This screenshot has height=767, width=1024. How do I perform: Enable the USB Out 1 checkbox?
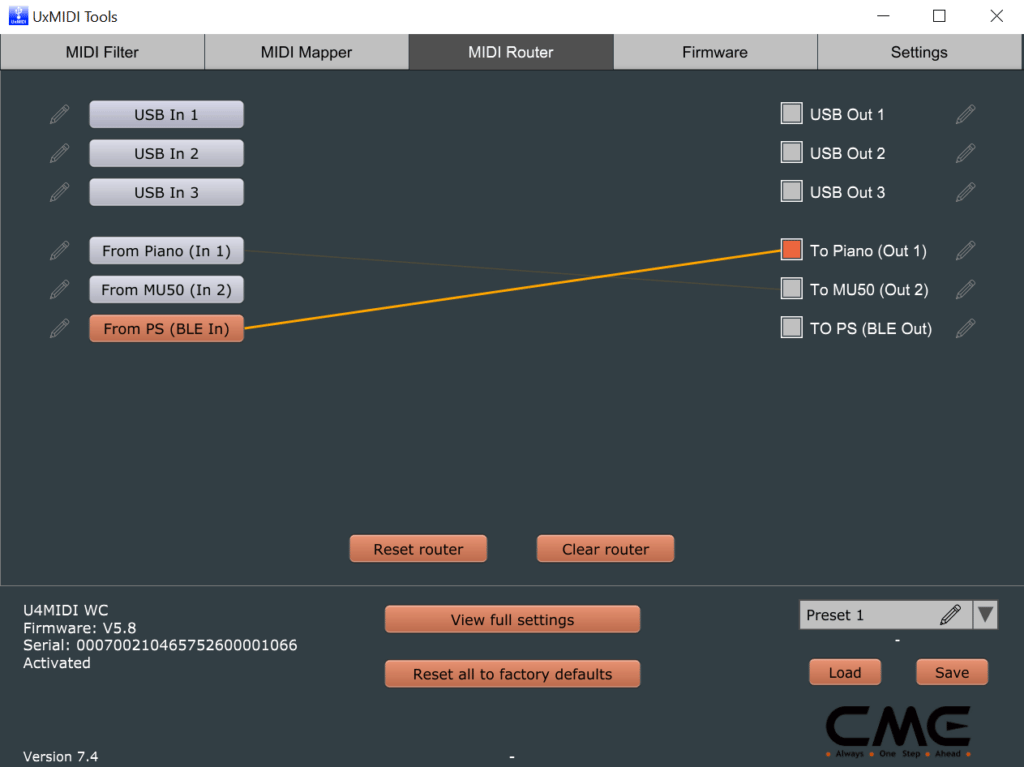coord(790,114)
